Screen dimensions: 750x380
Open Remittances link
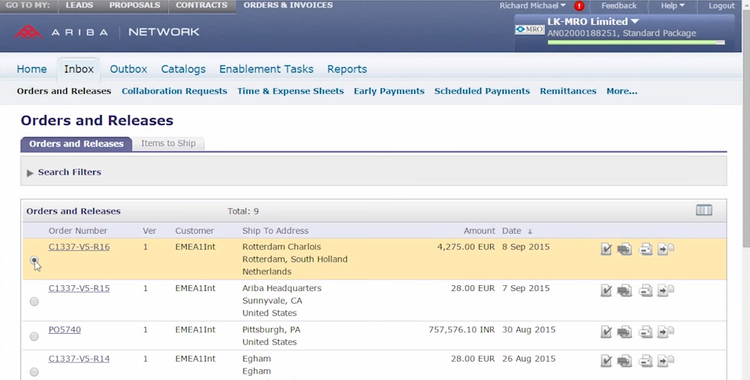click(568, 91)
